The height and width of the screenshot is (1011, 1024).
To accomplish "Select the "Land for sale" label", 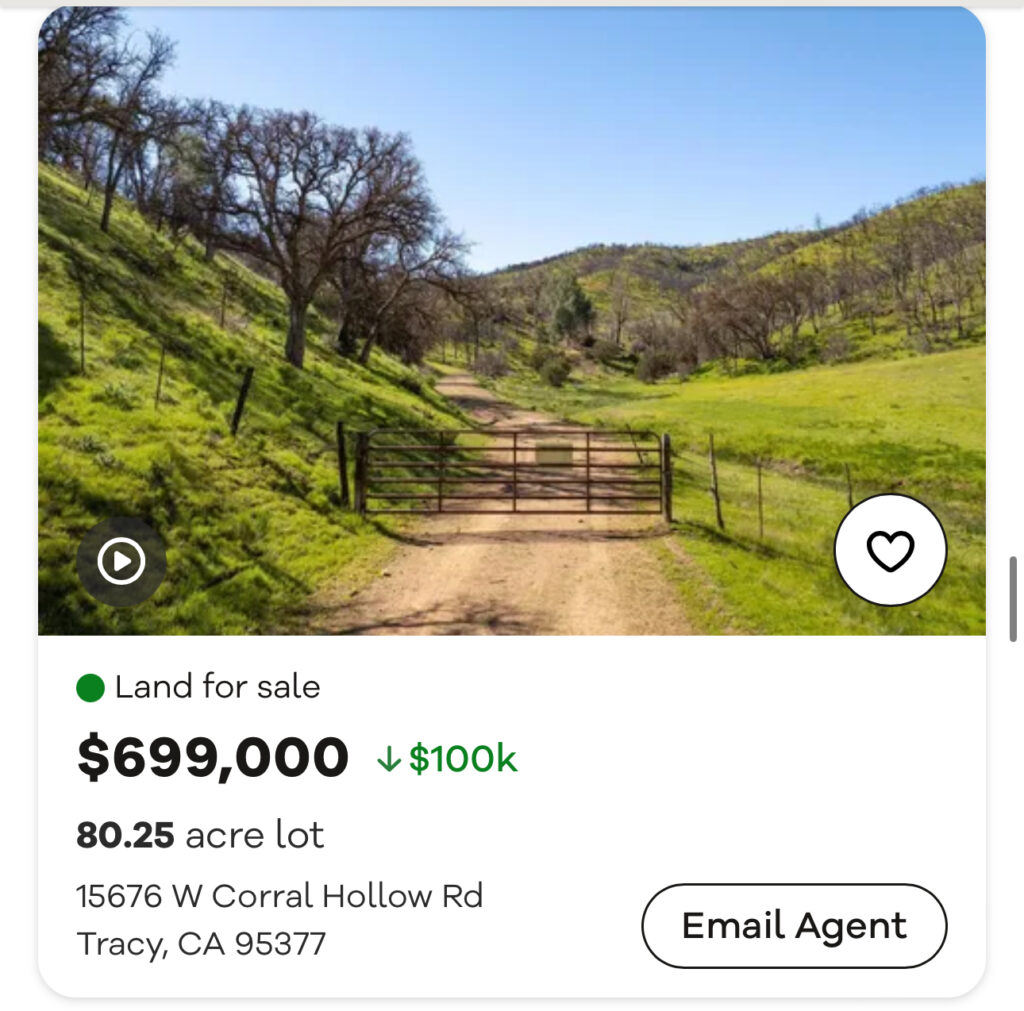I will [217, 687].
